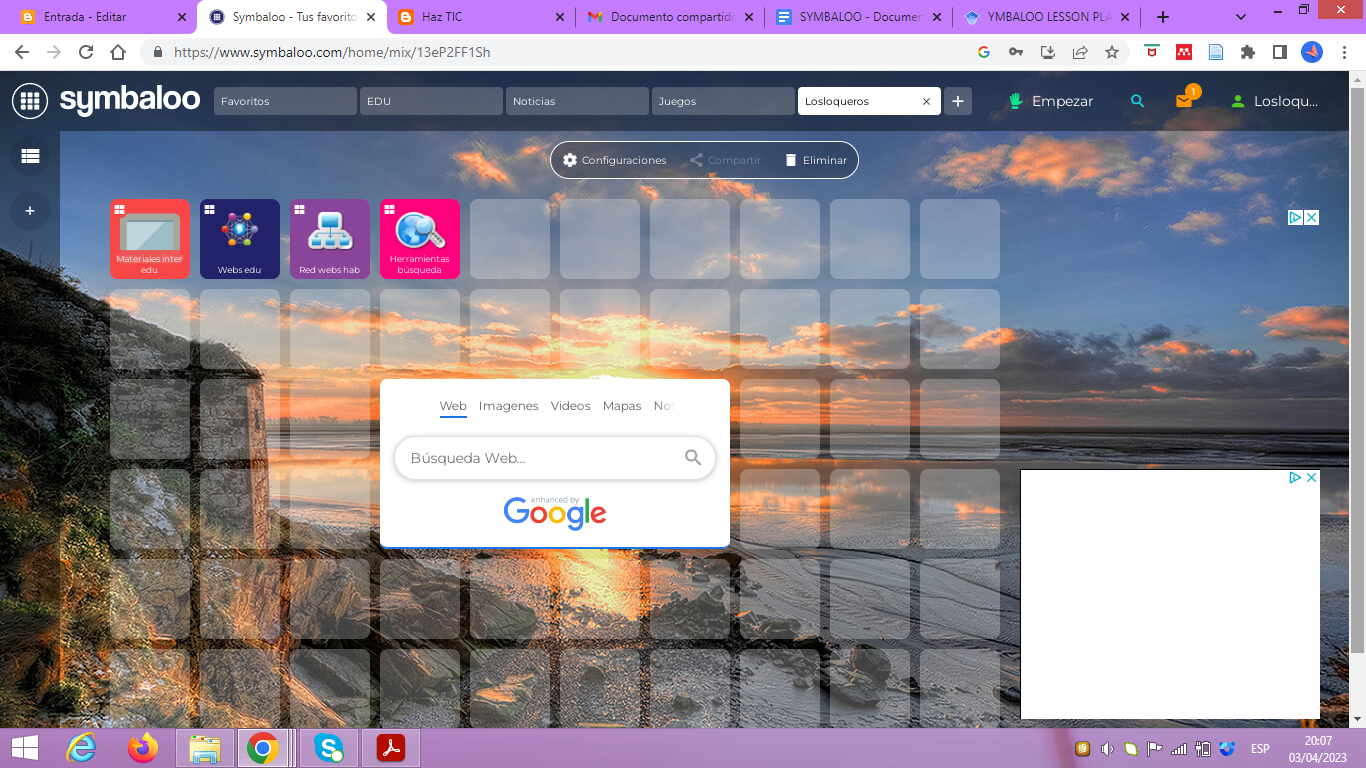Click the Empezar button
This screenshot has height=768, width=1366.
[1050, 101]
